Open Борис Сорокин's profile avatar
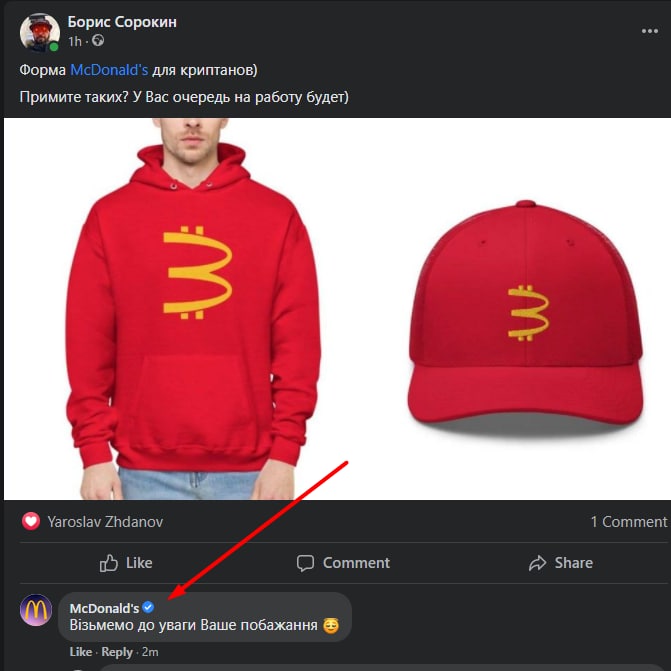Viewport: 671px width, 671px height. tap(39, 32)
